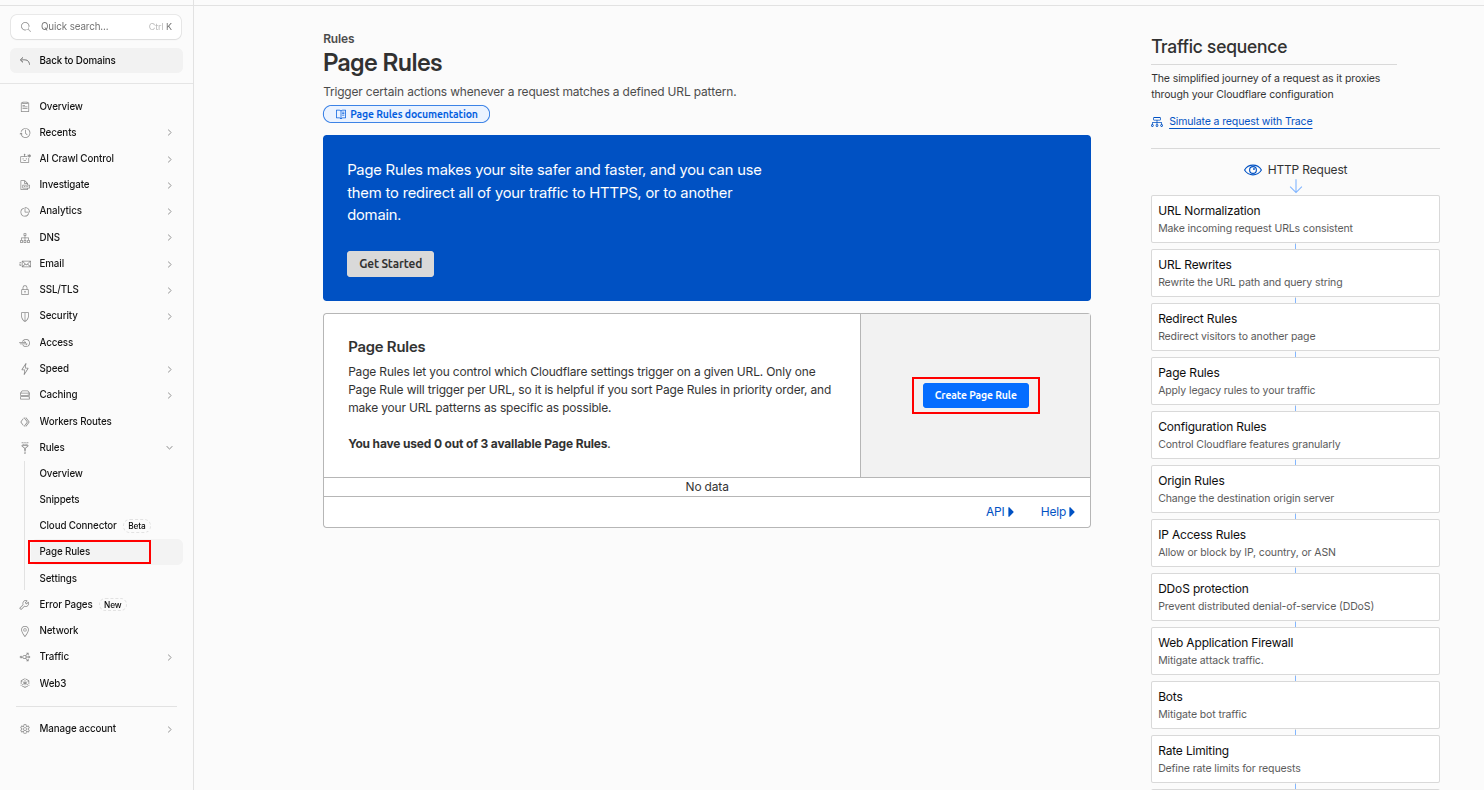Click the Investigate sidebar icon

click(25, 185)
